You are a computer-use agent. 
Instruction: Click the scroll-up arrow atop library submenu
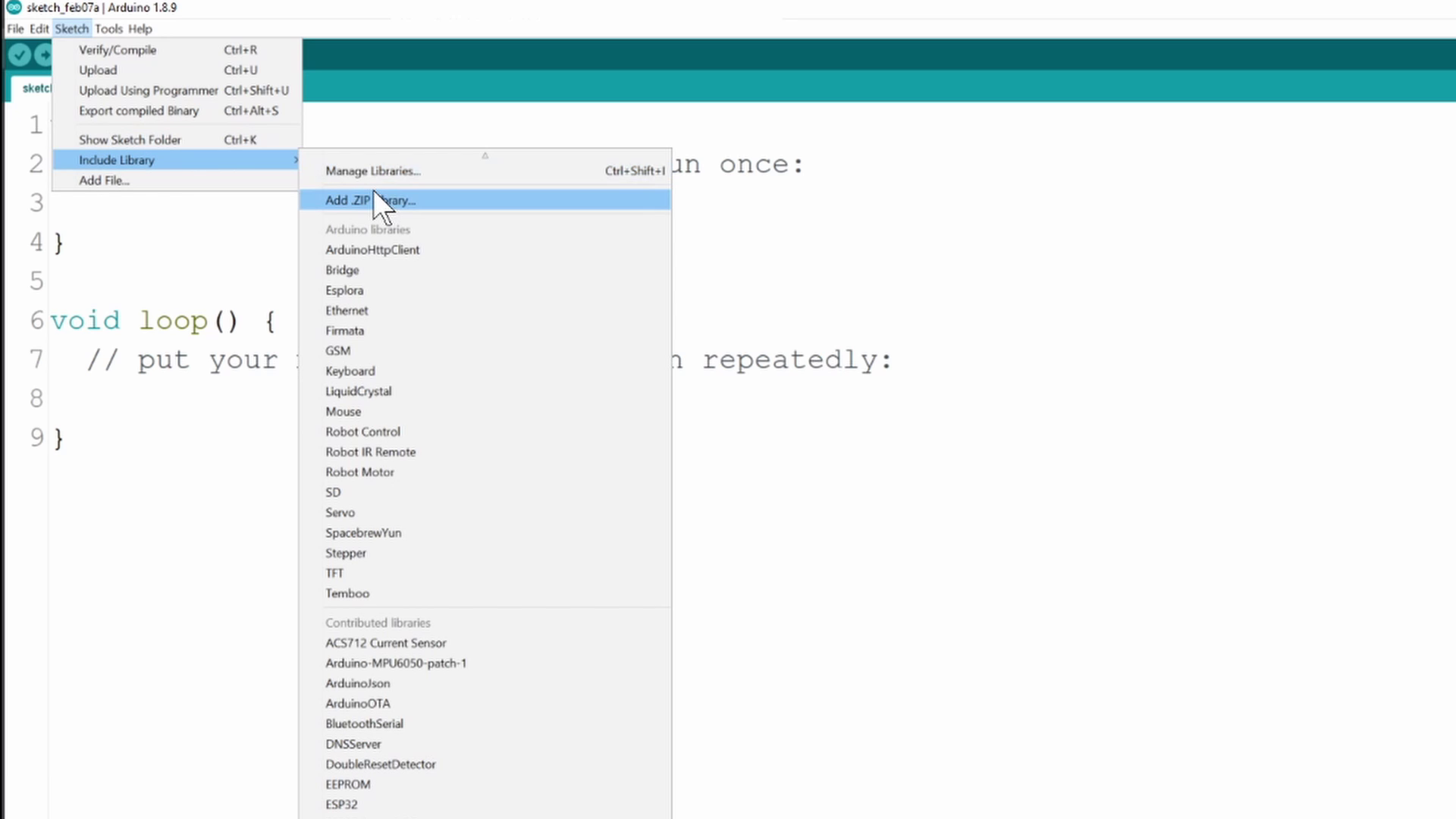(x=485, y=155)
